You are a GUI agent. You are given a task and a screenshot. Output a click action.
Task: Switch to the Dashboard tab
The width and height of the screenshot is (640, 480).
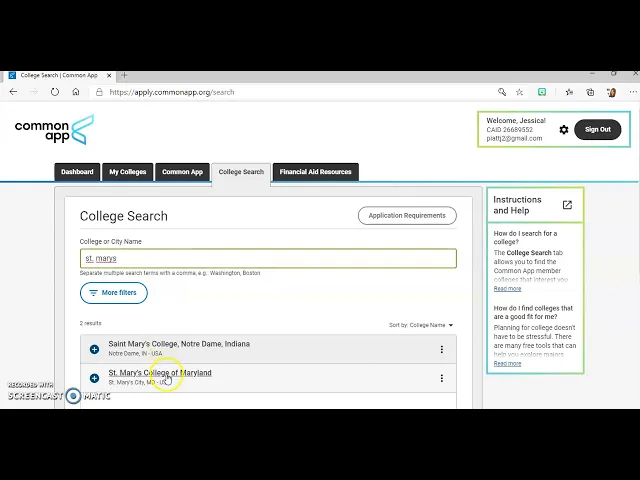pos(77,172)
